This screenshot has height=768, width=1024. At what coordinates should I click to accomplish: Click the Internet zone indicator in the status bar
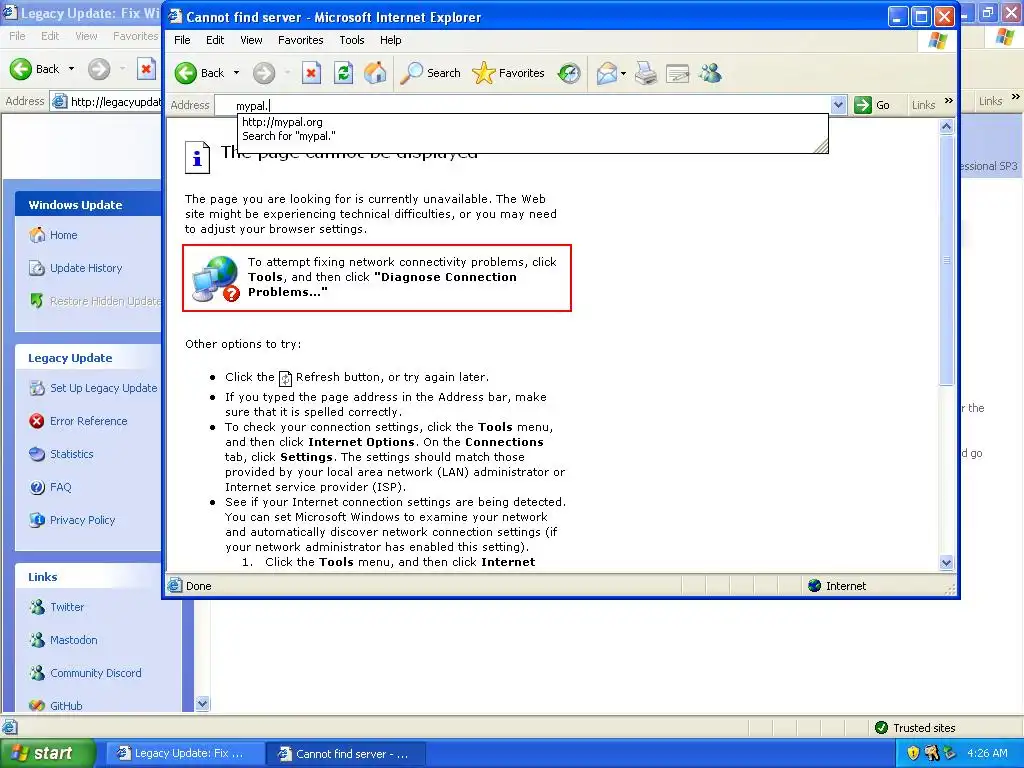click(x=837, y=586)
